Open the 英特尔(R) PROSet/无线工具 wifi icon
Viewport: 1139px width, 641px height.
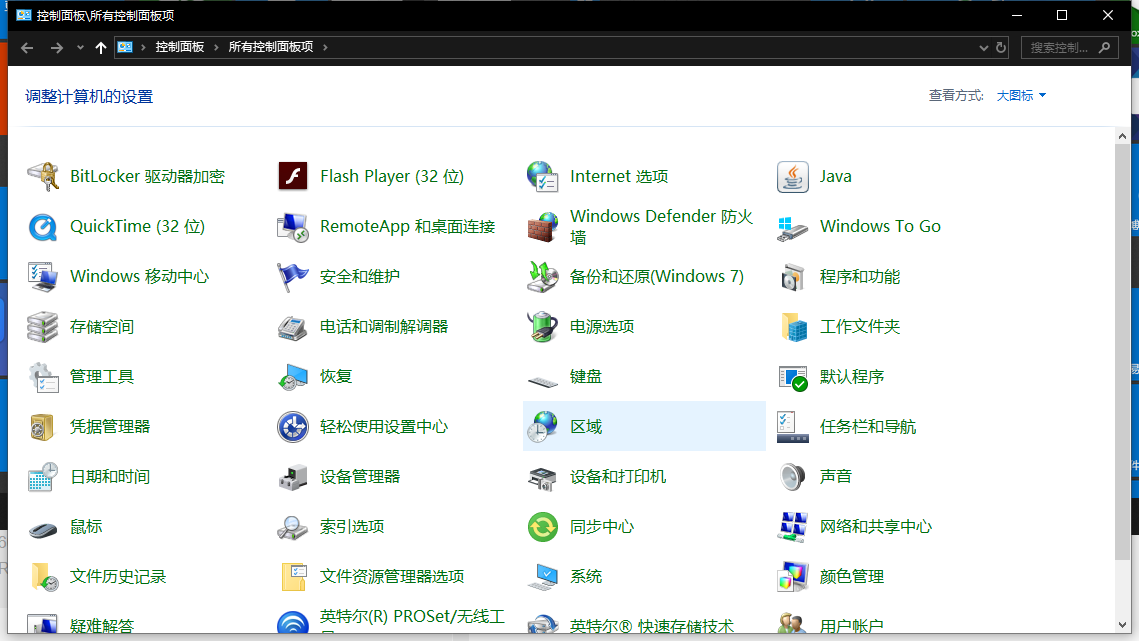293,623
